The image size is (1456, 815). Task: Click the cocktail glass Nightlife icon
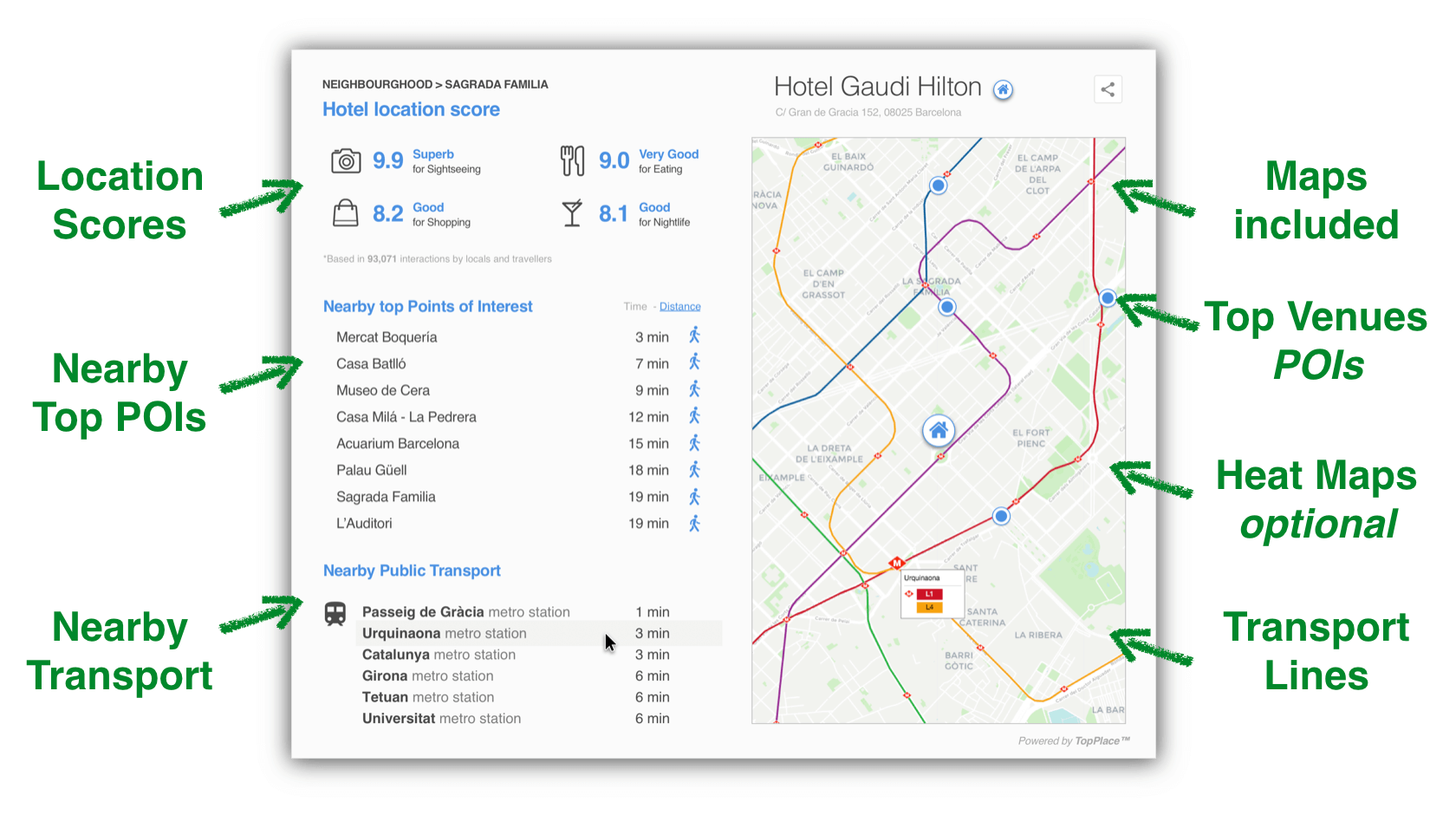[572, 213]
